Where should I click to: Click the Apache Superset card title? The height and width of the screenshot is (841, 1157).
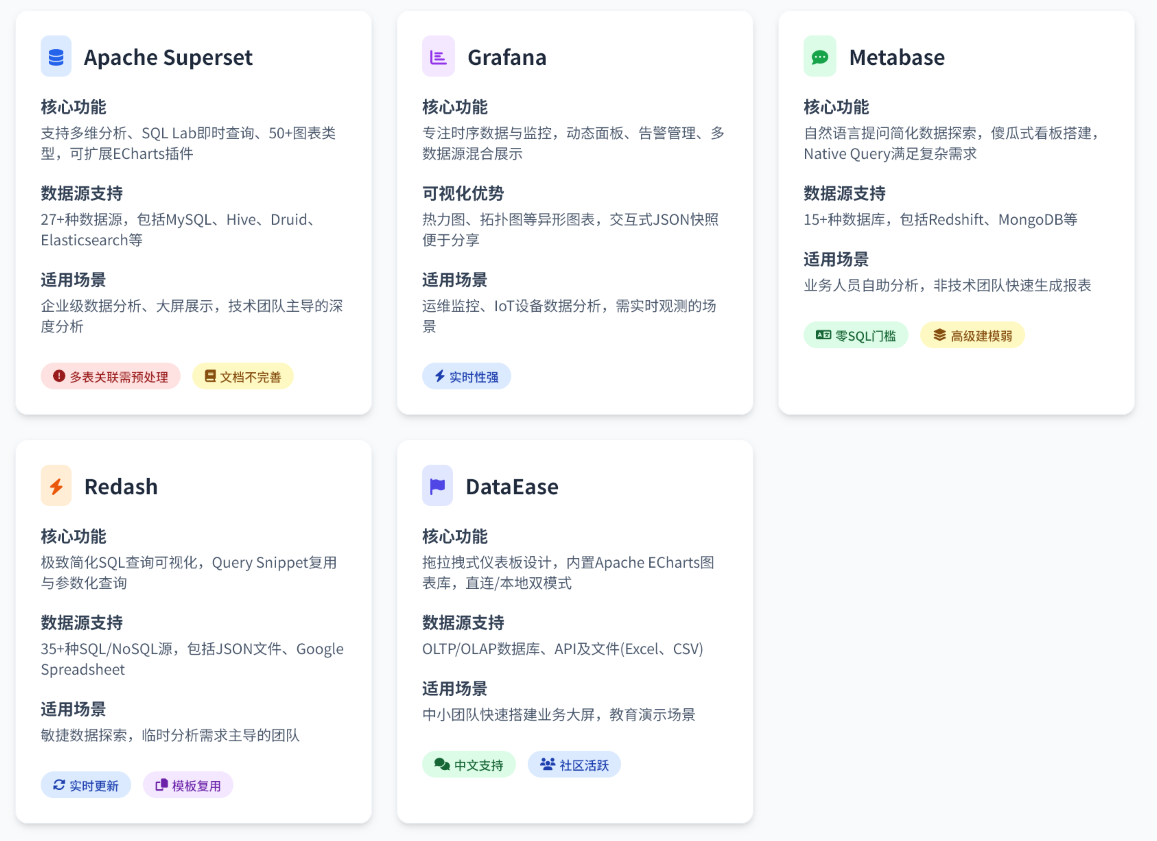pyautogui.click(x=168, y=57)
